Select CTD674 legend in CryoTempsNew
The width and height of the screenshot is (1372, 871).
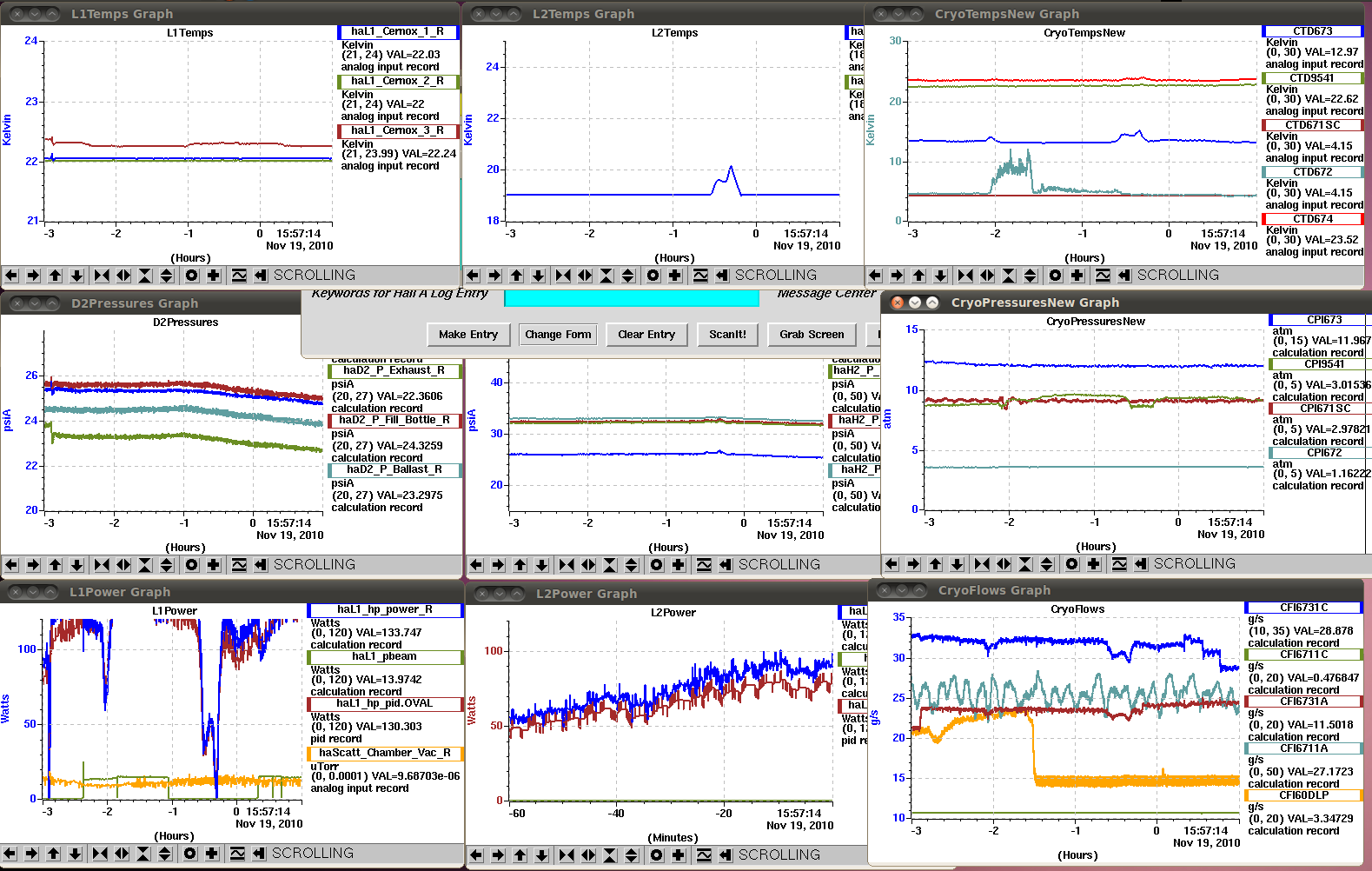pos(1312,219)
